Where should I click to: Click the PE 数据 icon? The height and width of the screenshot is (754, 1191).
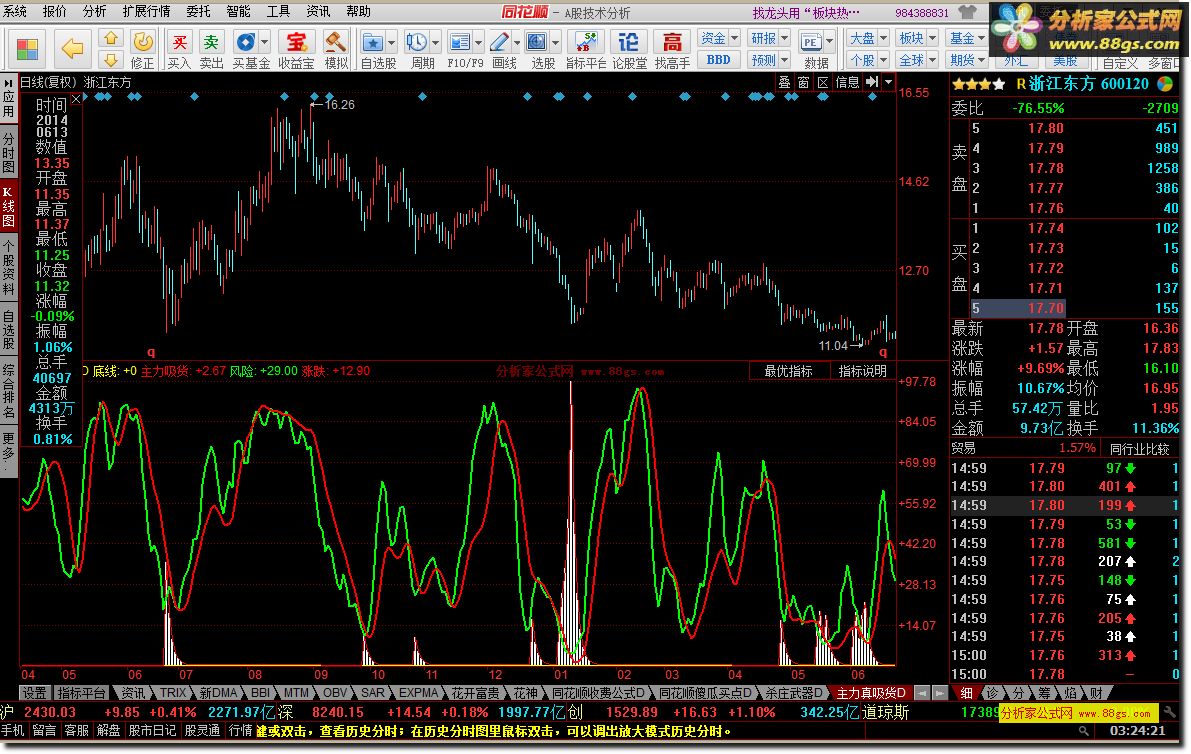pyautogui.click(x=810, y=42)
